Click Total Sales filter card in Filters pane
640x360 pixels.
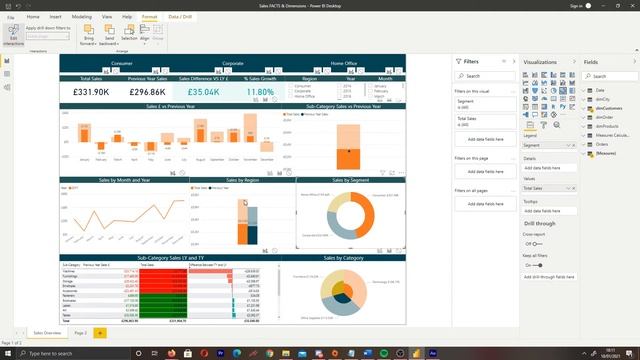click(x=485, y=121)
